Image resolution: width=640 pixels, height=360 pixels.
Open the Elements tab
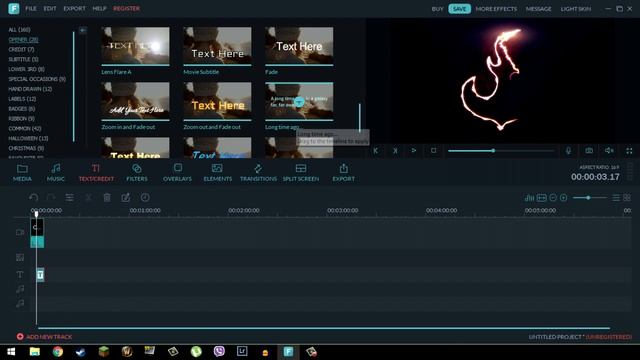[218, 172]
